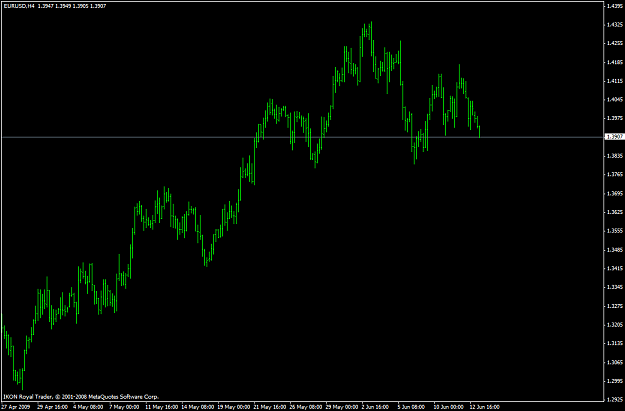Image resolution: width=625 pixels, height=411 pixels.
Task: Click the 1.4115 price axis label
Action: (615, 81)
